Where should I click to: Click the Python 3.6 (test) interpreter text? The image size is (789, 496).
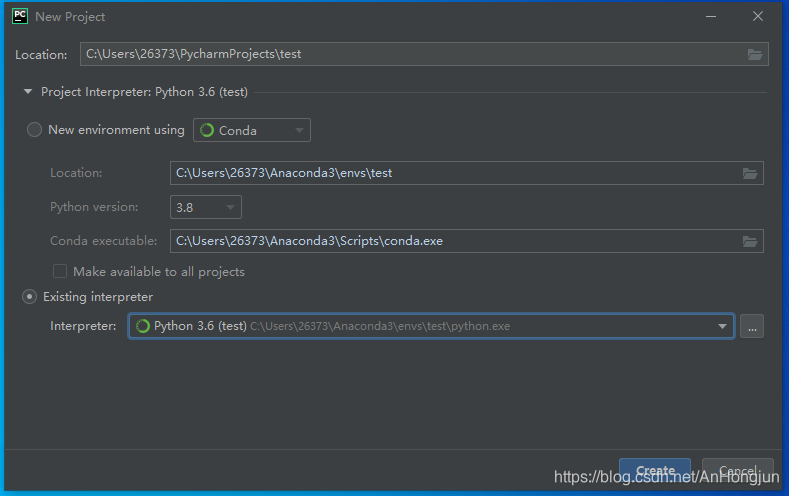200,326
